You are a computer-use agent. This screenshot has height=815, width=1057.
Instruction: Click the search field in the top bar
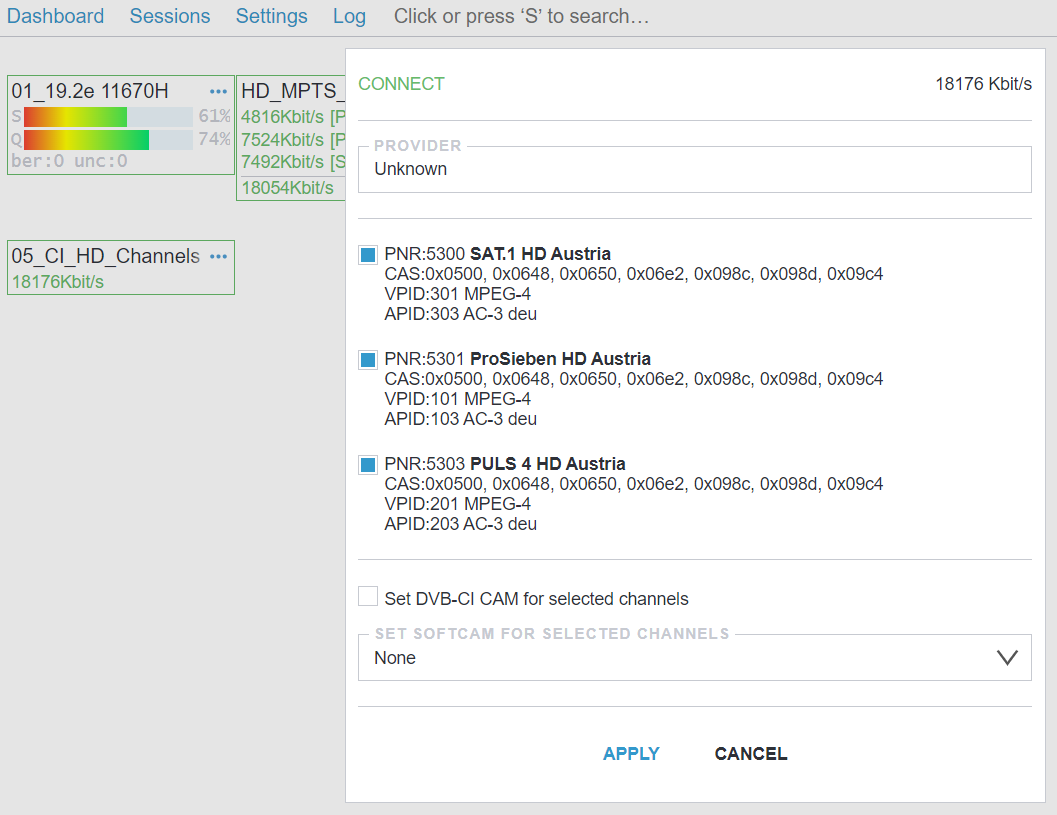(521, 16)
